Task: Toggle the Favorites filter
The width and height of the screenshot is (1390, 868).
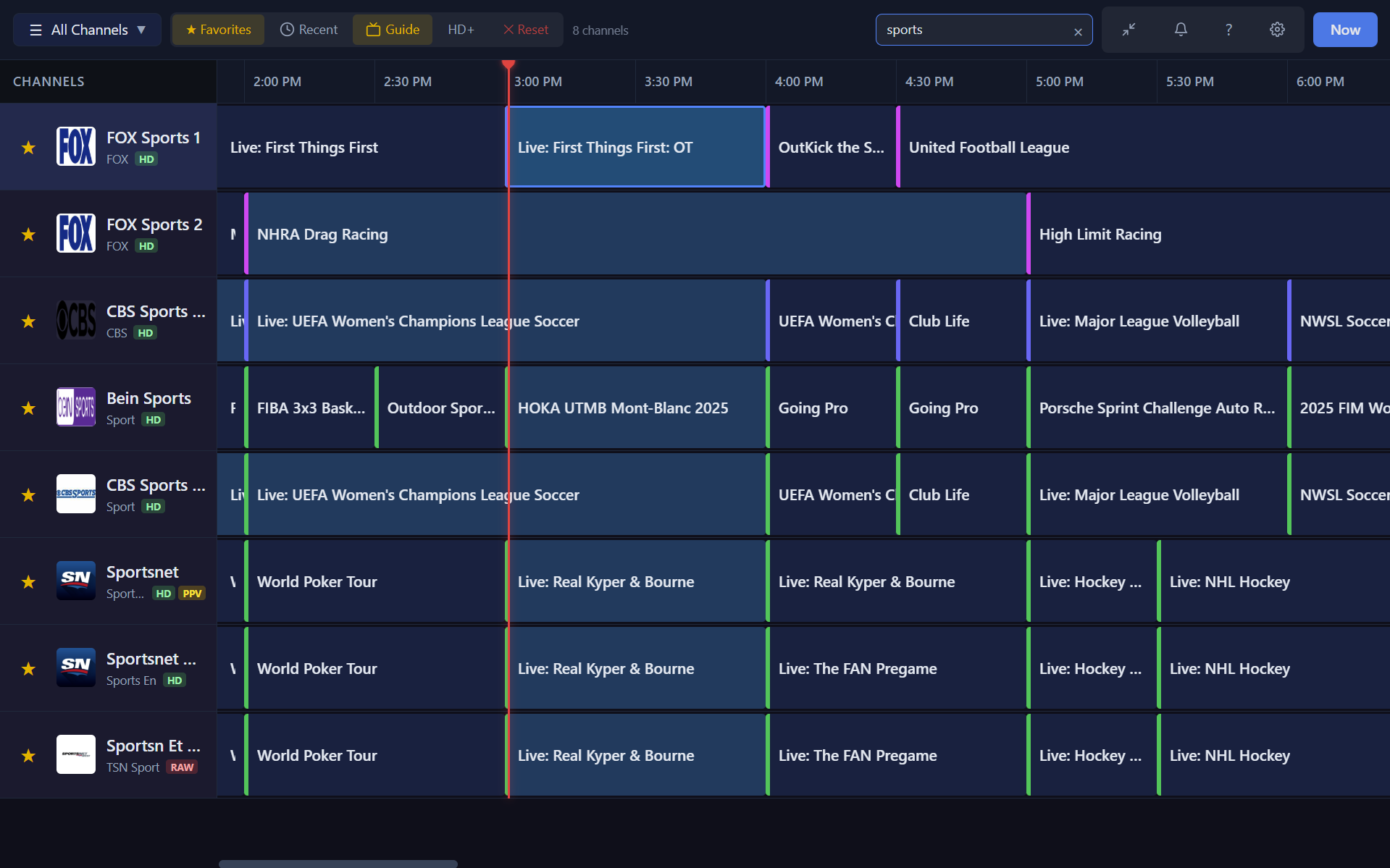Action: [218, 30]
